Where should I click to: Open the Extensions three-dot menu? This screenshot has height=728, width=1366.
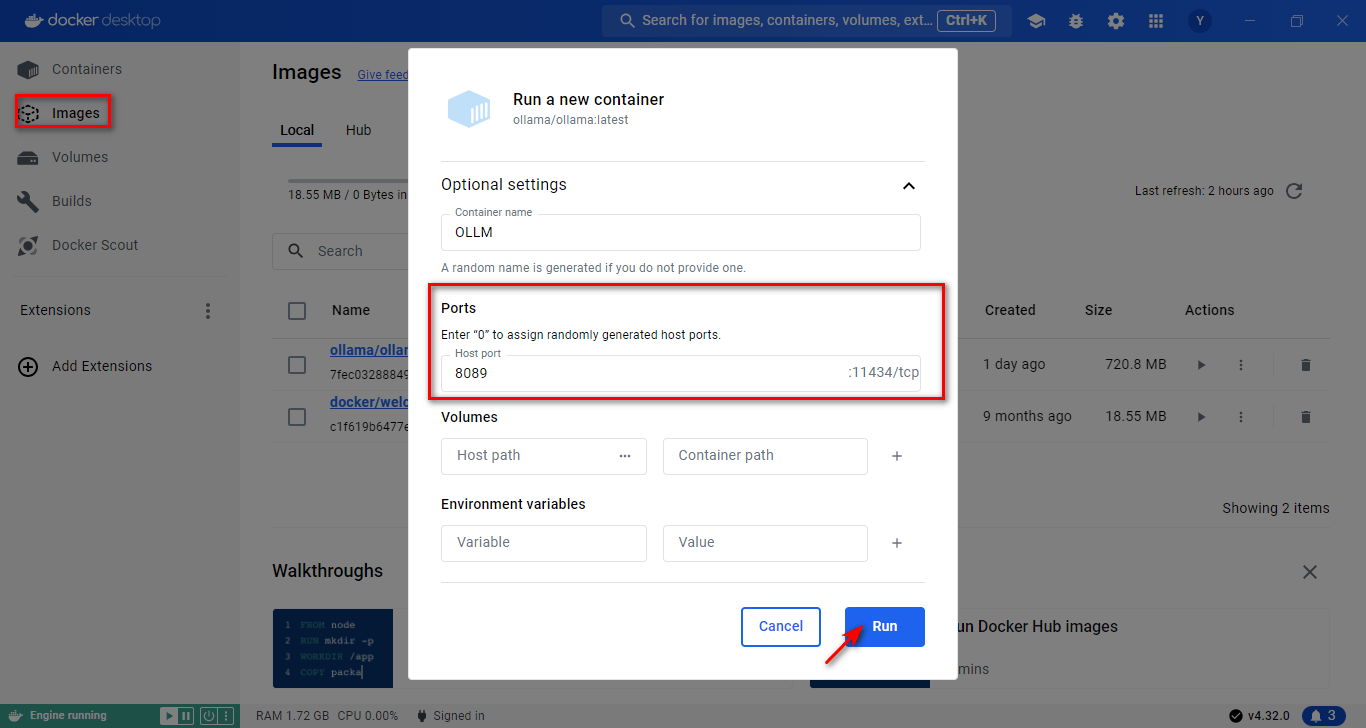208,311
